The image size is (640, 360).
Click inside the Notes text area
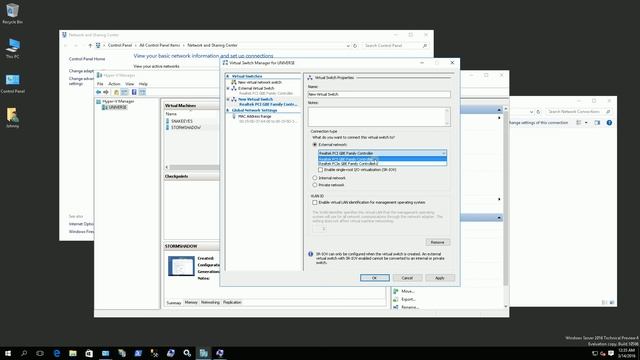379,117
